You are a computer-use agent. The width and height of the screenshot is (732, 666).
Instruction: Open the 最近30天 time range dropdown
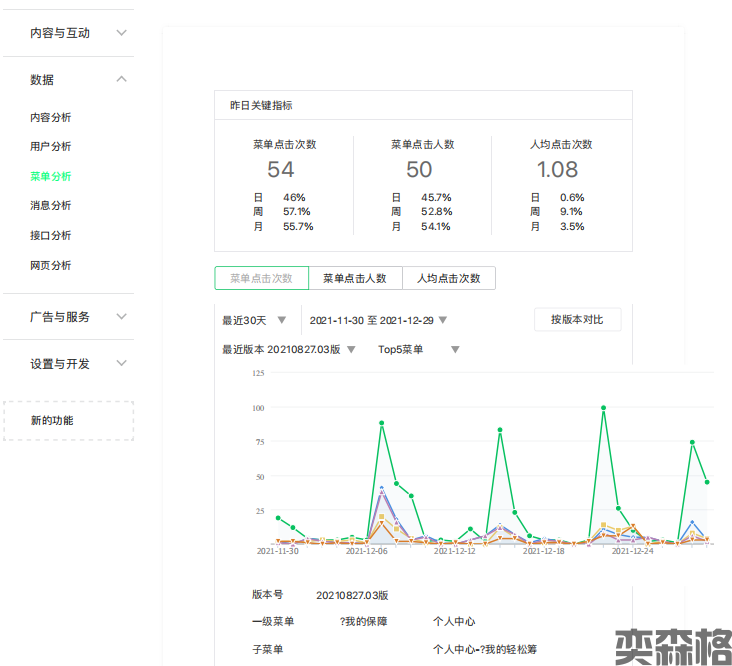[255, 321]
